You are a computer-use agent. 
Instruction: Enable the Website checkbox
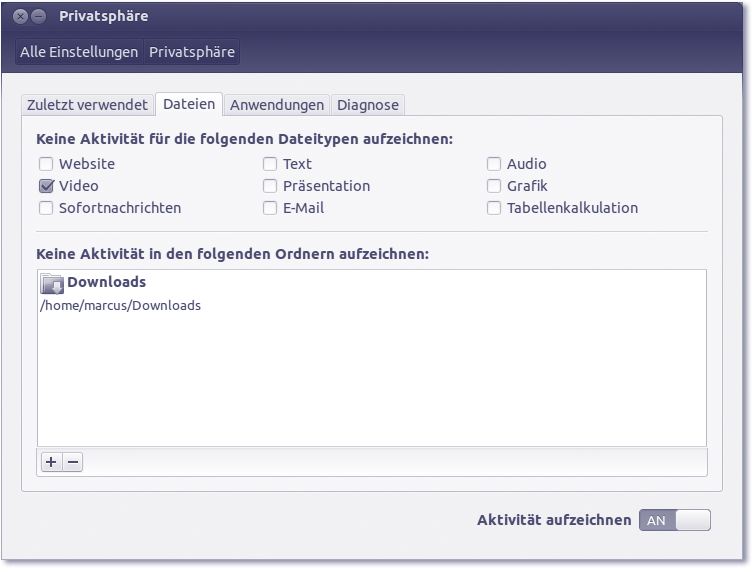click(46, 164)
